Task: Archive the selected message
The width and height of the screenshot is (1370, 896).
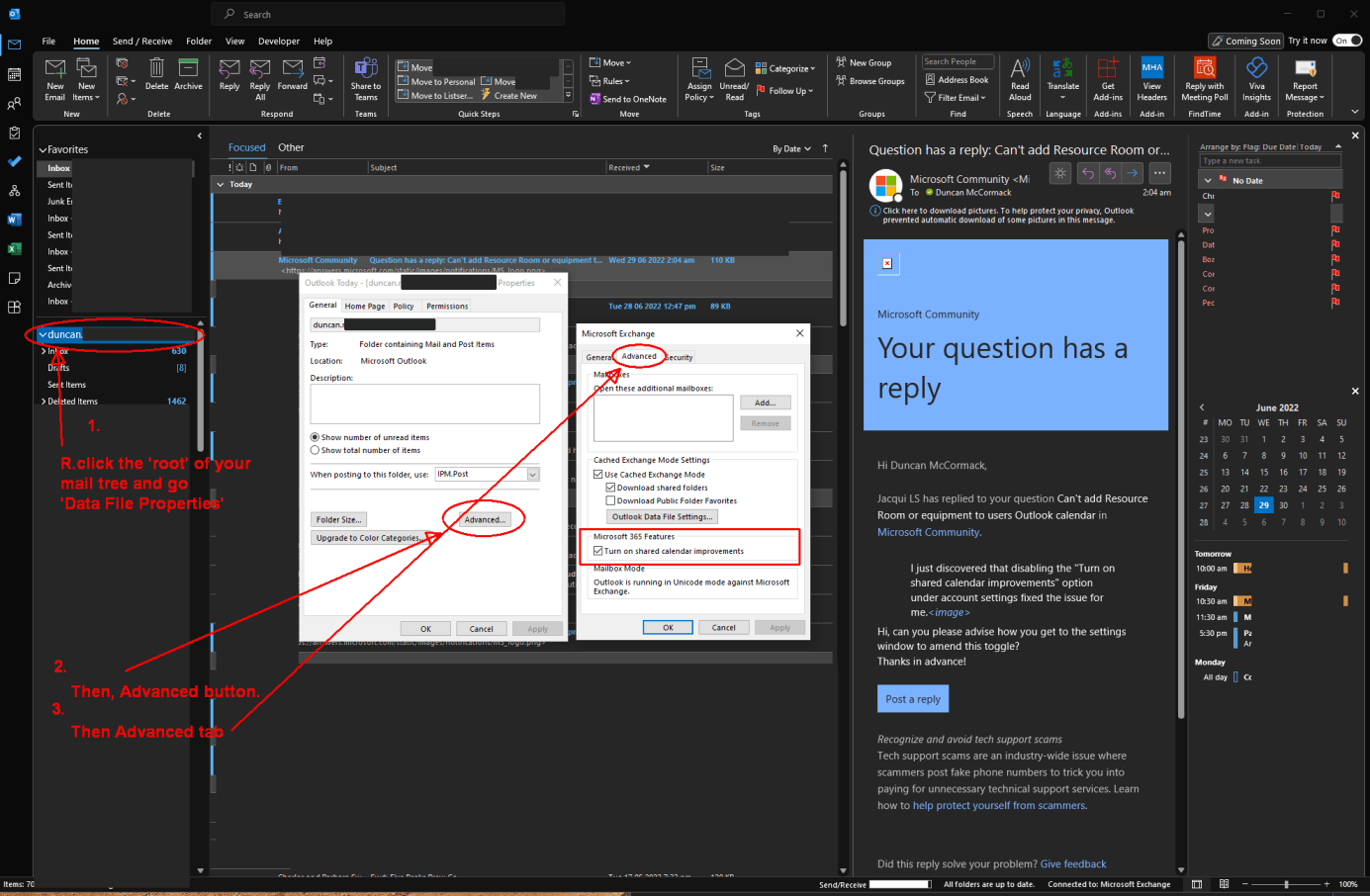Action: pos(188,73)
